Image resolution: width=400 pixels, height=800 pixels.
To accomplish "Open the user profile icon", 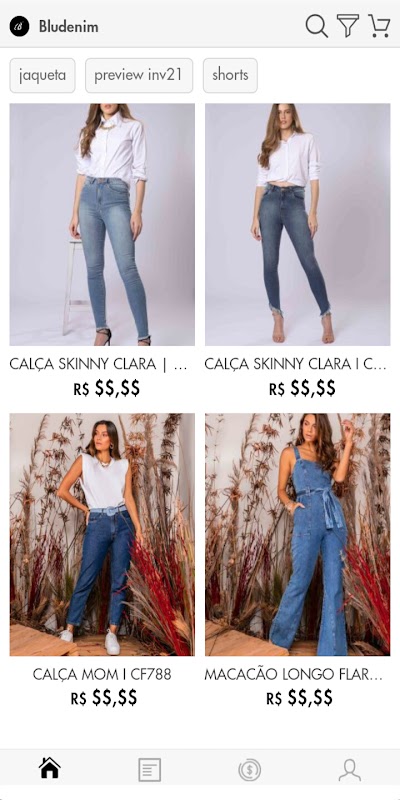I will point(349,769).
